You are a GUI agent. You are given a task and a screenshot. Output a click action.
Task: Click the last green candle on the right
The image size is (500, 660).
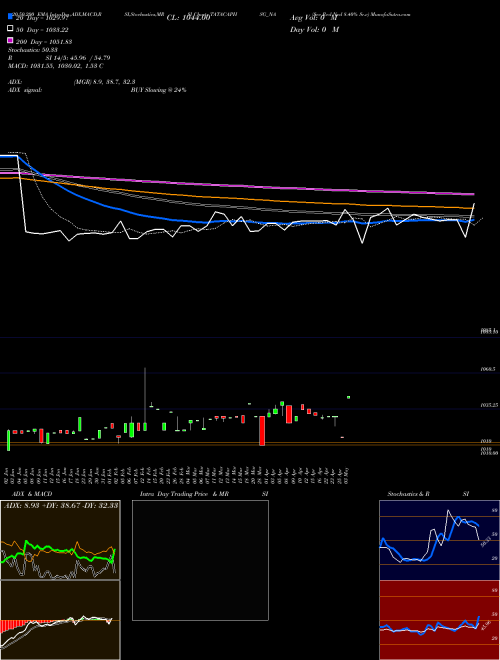[348, 397]
